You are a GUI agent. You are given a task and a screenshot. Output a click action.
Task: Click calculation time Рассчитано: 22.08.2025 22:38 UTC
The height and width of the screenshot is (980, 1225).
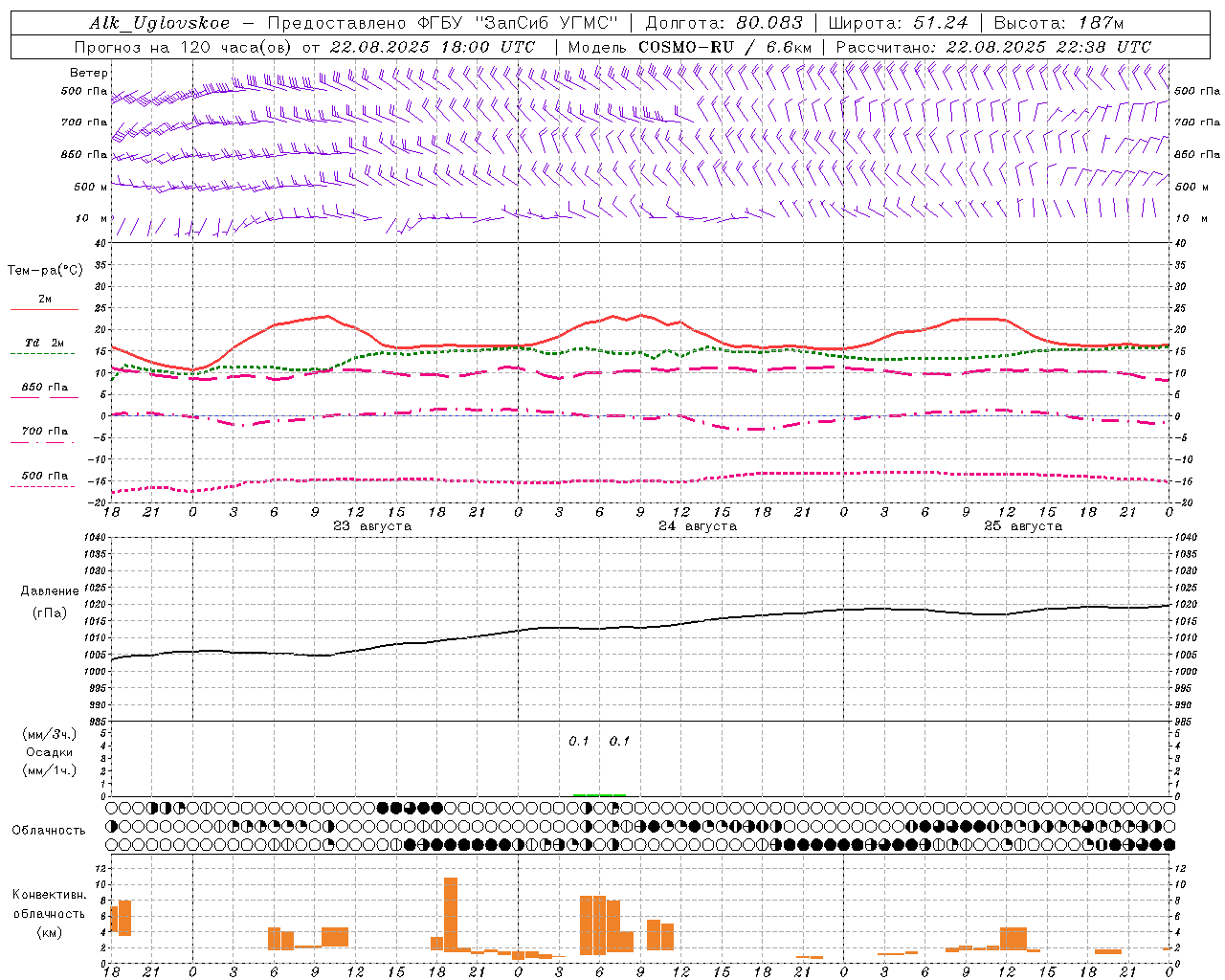click(993, 47)
